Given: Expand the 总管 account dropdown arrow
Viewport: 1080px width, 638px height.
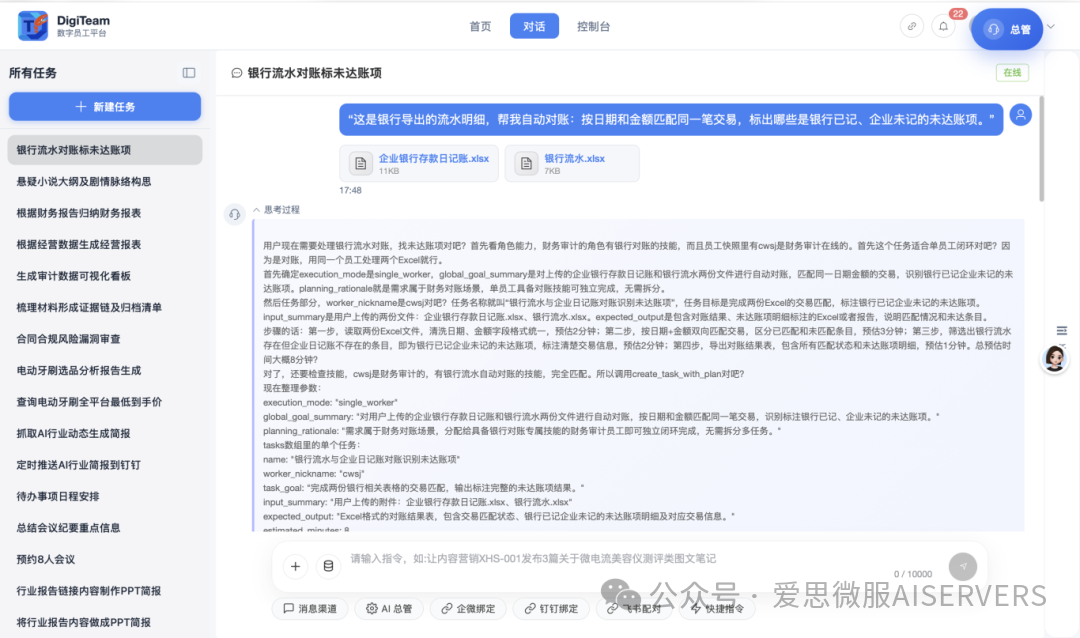Looking at the screenshot, I should 1051,27.
